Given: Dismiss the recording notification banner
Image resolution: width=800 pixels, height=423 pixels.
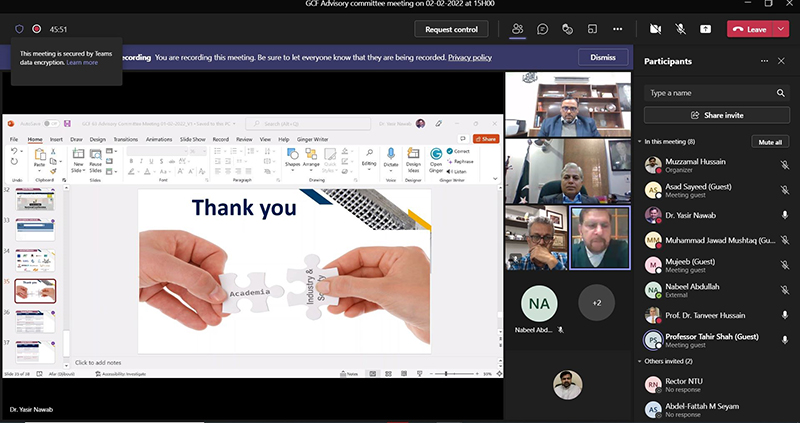Looking at the screenshot, I should point(603,57).
